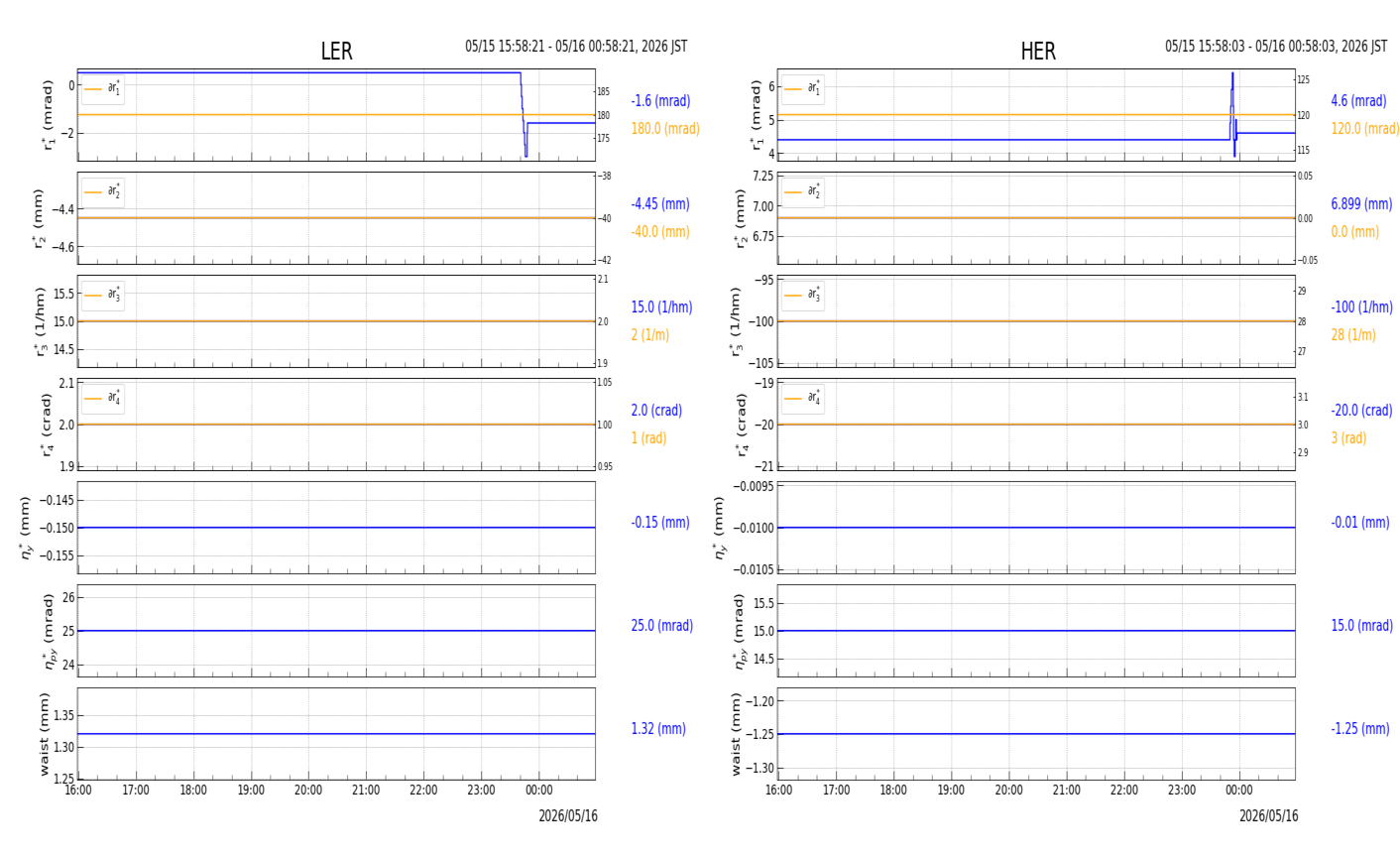Click the HER r3* (1/hm) y-axis label

(736, 321)
